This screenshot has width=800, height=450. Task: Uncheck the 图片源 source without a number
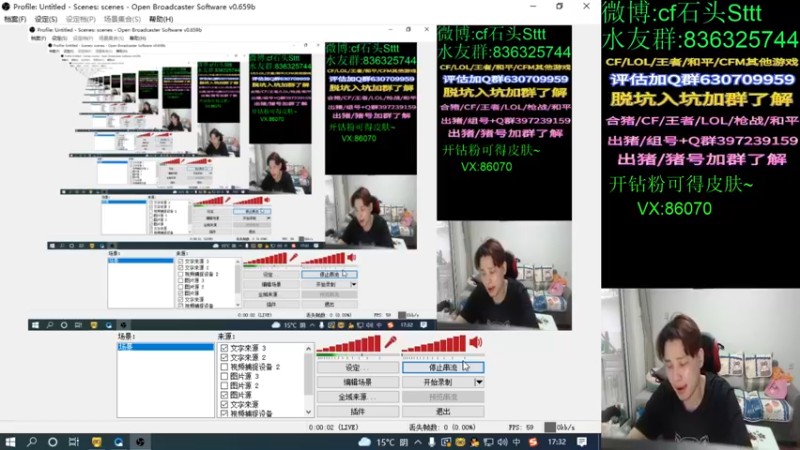coord(224,395)
